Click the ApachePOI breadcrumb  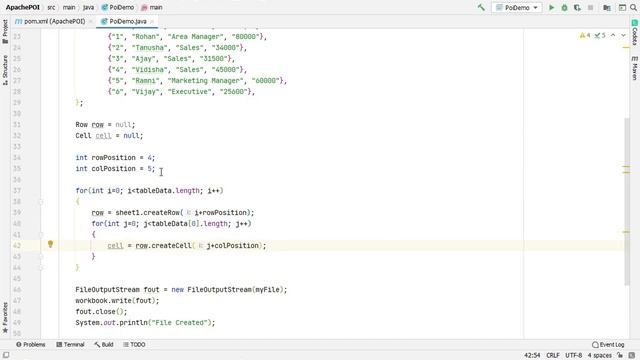click(x=22, y=7)
